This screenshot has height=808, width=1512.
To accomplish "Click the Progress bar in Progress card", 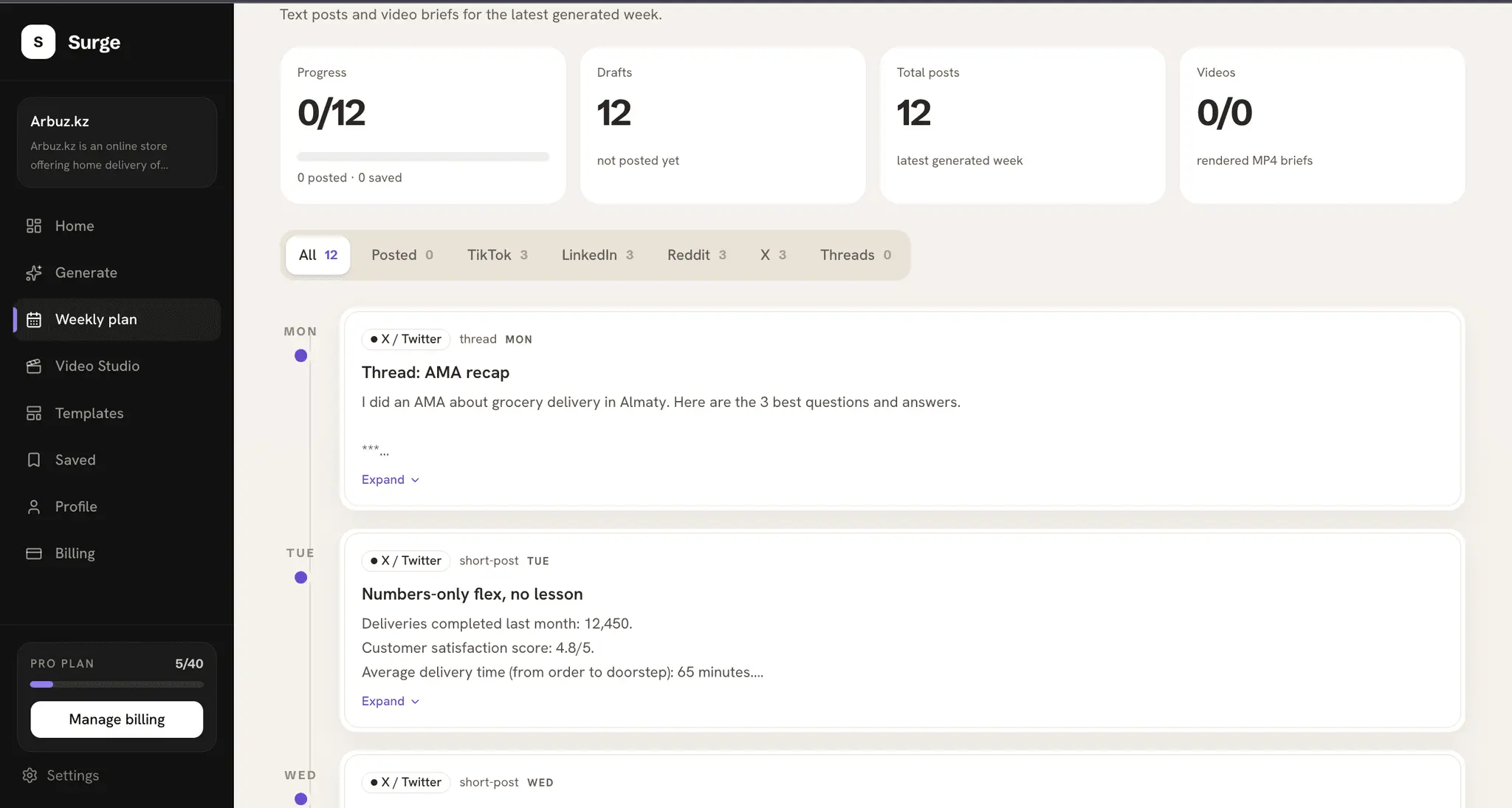I will 423,157.
